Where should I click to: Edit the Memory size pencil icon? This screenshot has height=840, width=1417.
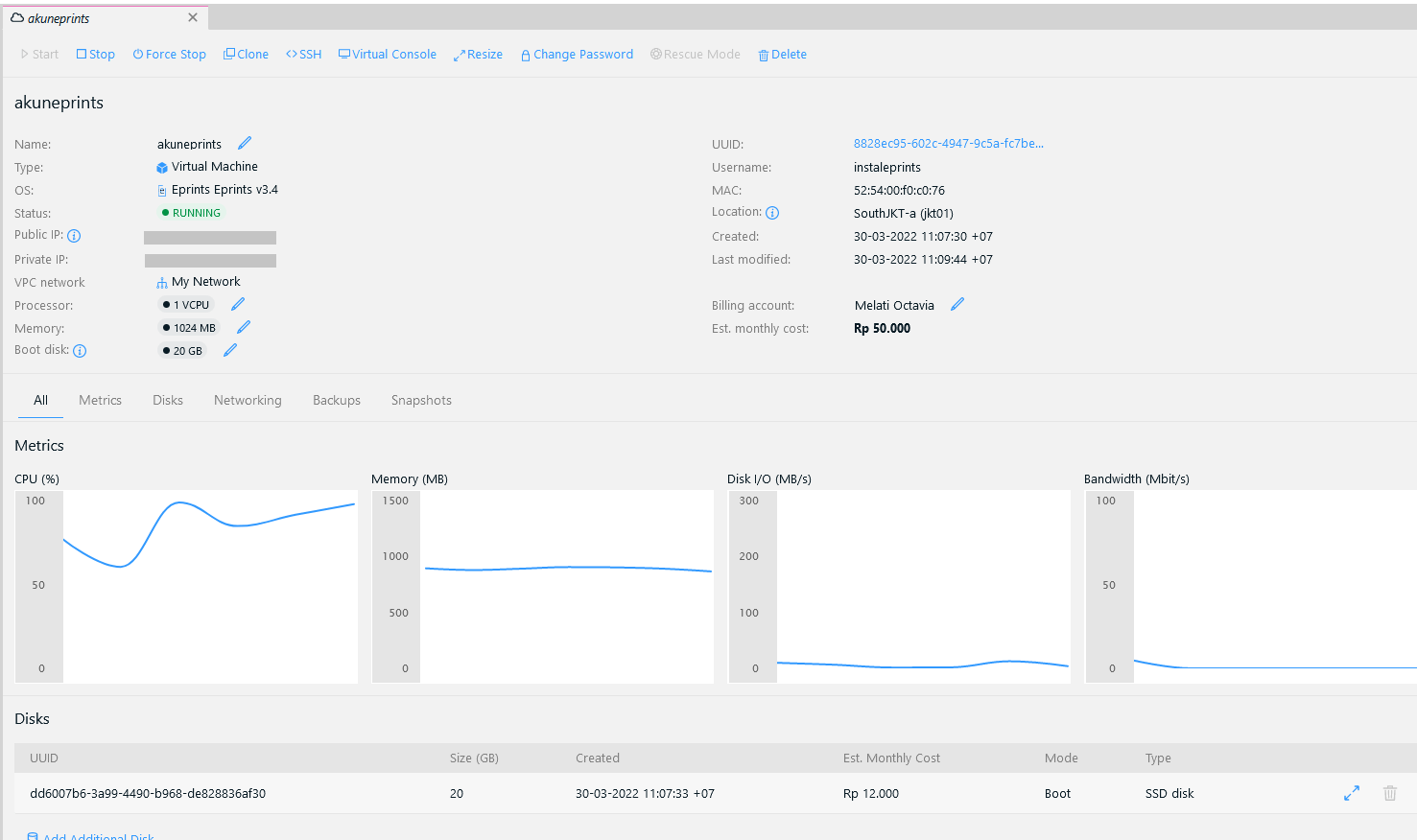point(244,327)
